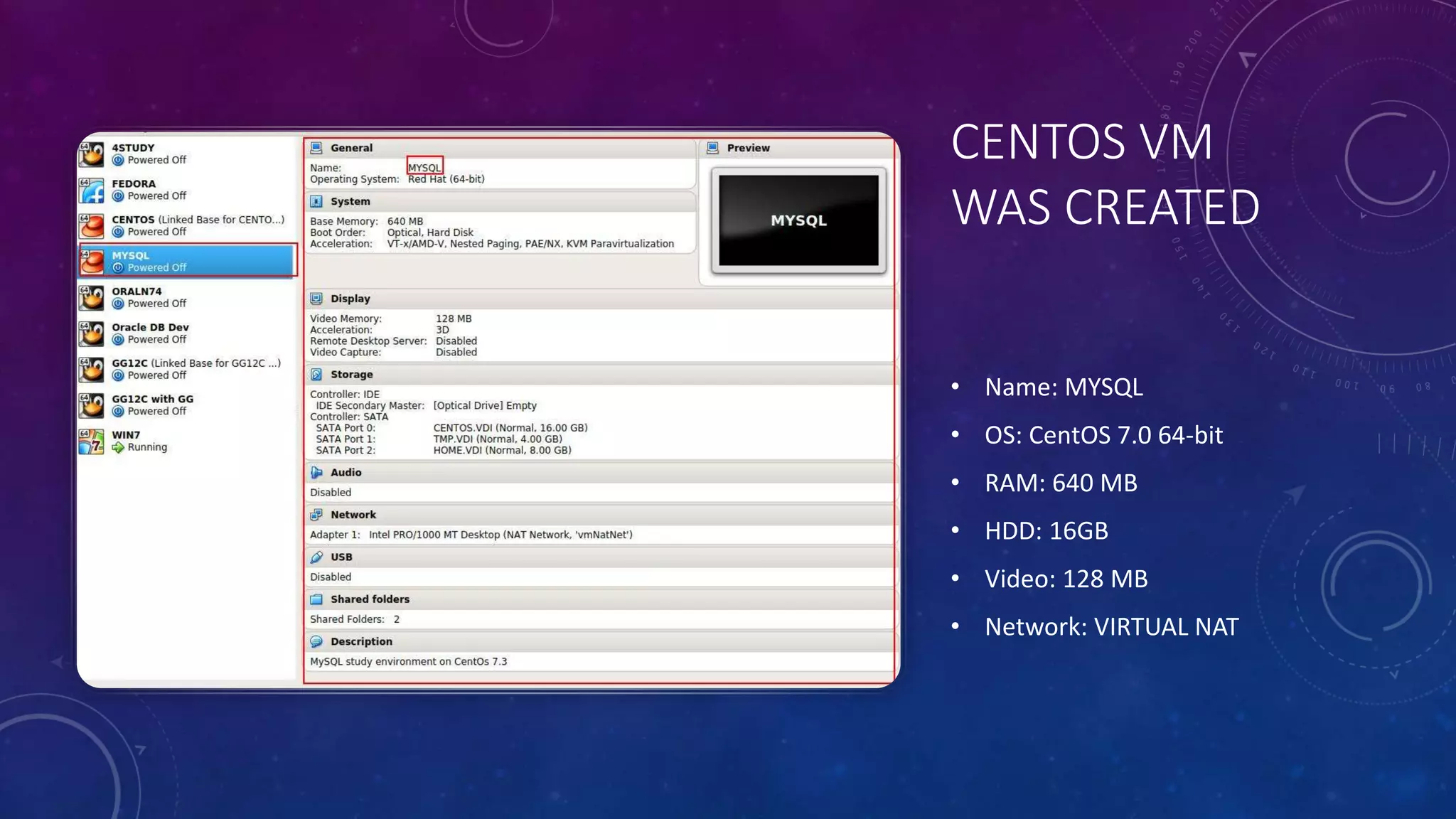The height and width of the screenshot is (819, 1456).
Task: Click the Network section icon
Action: pos(316,515)
